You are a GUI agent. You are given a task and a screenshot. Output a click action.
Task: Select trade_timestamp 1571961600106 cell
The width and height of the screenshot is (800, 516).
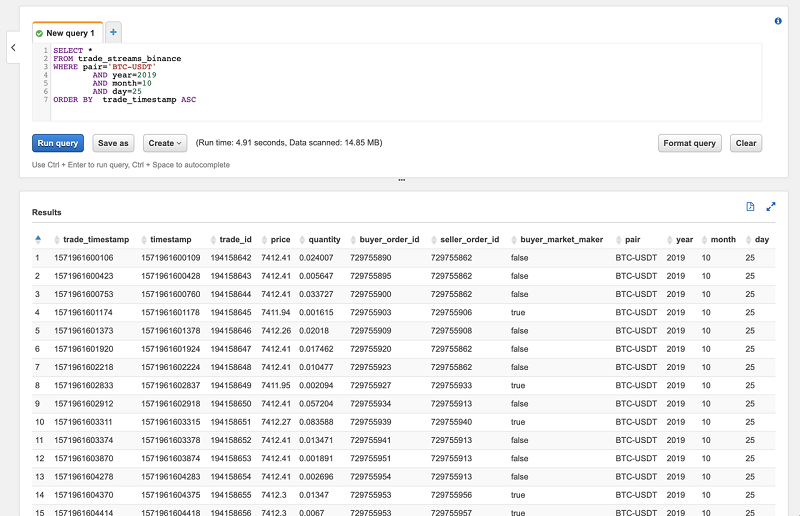(84, 258)
